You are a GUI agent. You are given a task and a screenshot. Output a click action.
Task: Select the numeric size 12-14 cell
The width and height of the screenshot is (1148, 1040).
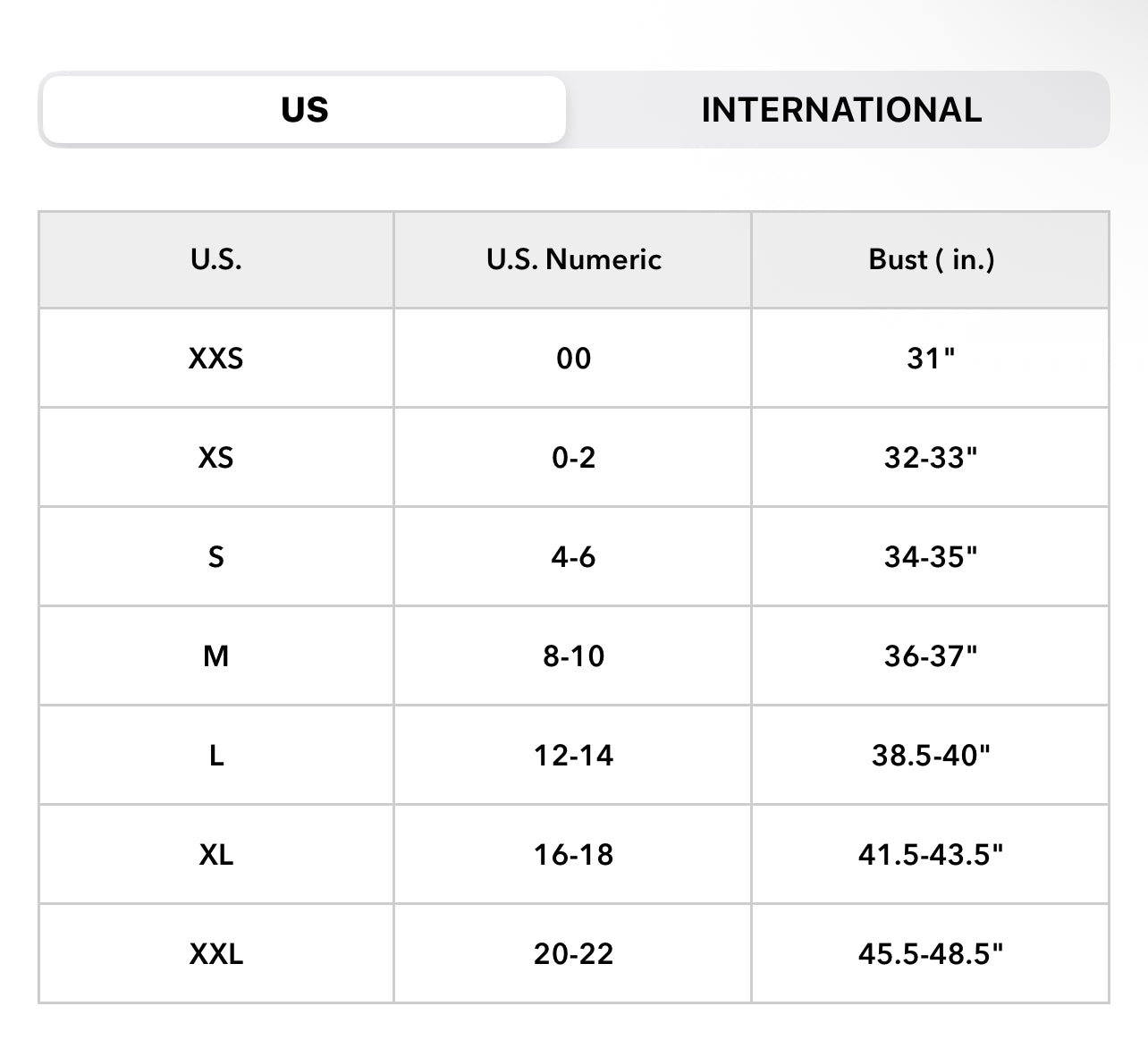tap(573, 756)
